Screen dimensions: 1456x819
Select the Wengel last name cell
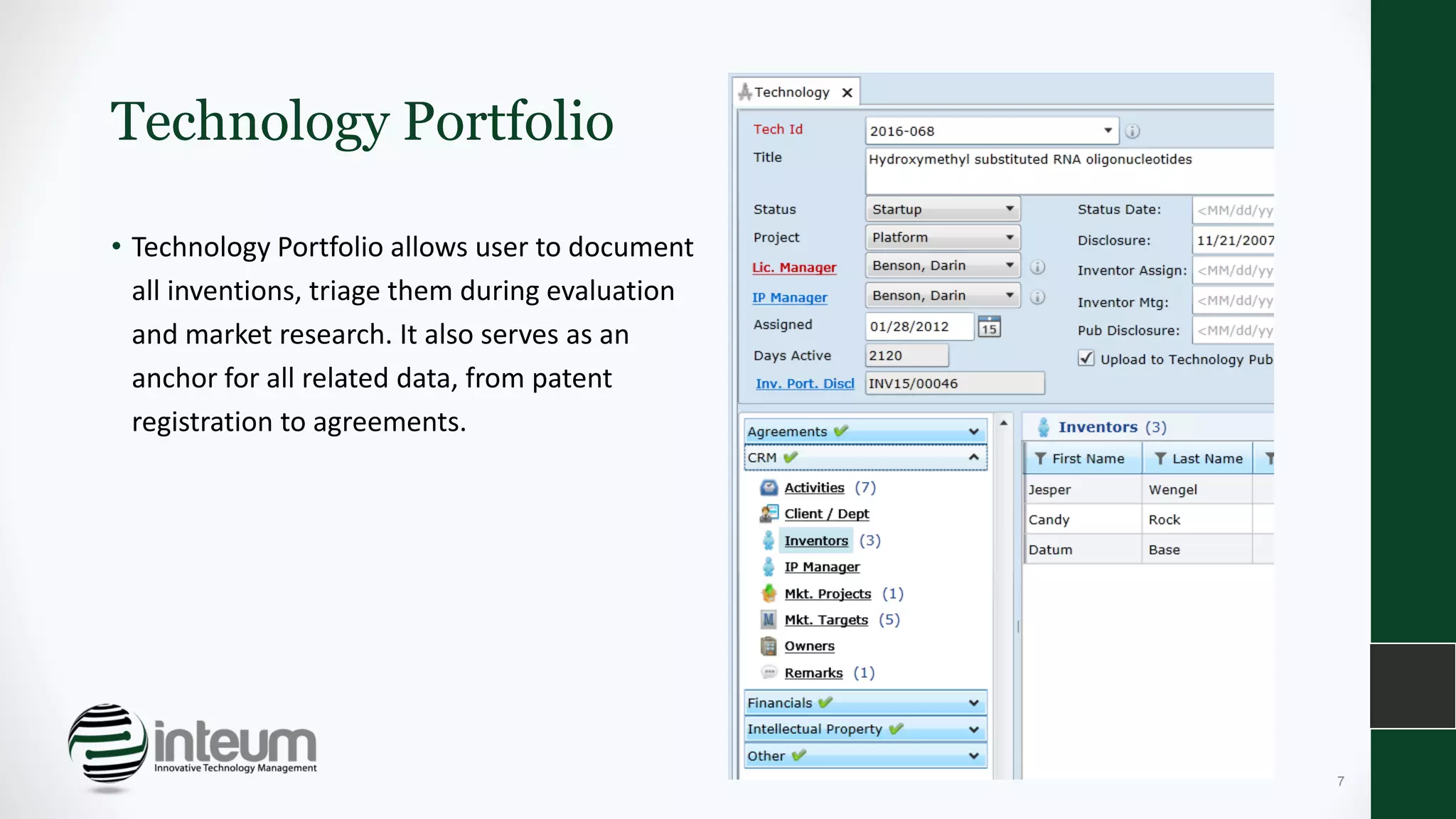coord(1197,489)
